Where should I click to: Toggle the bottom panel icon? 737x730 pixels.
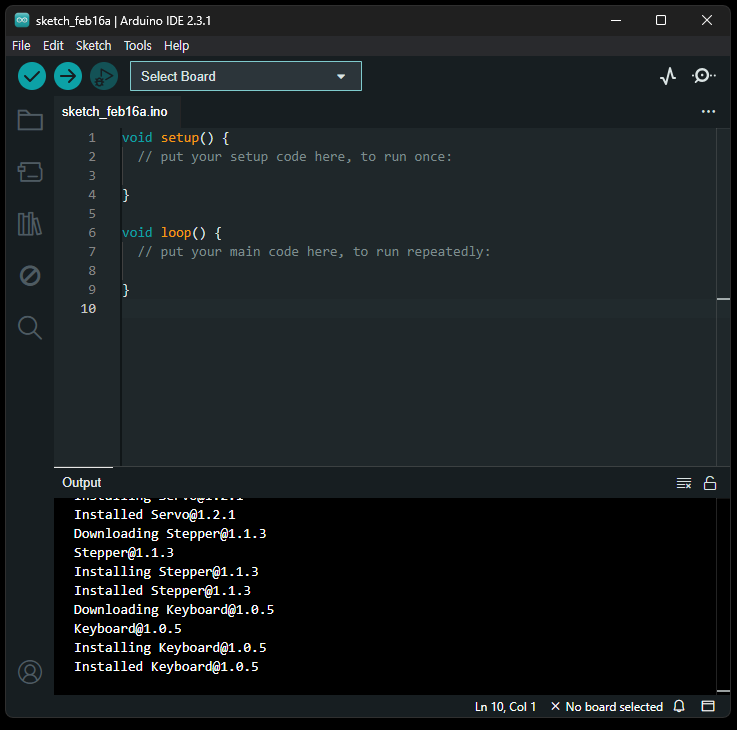point(708,706)
